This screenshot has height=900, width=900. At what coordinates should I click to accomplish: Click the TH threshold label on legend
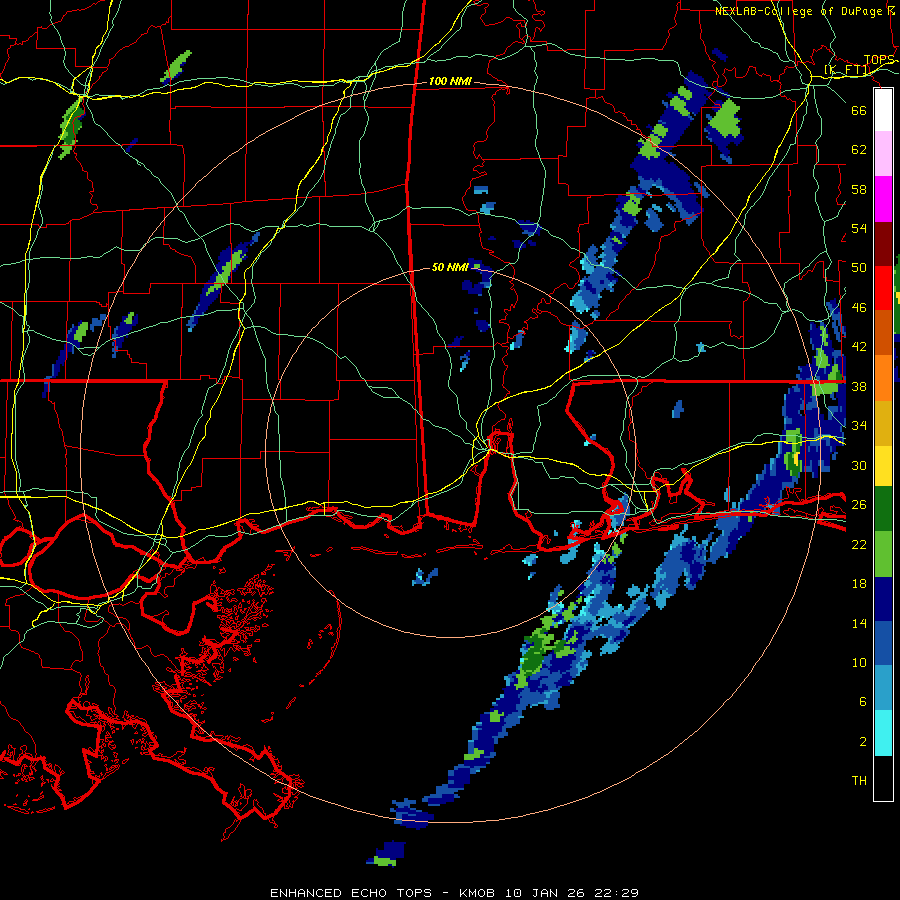coord(859,781)
